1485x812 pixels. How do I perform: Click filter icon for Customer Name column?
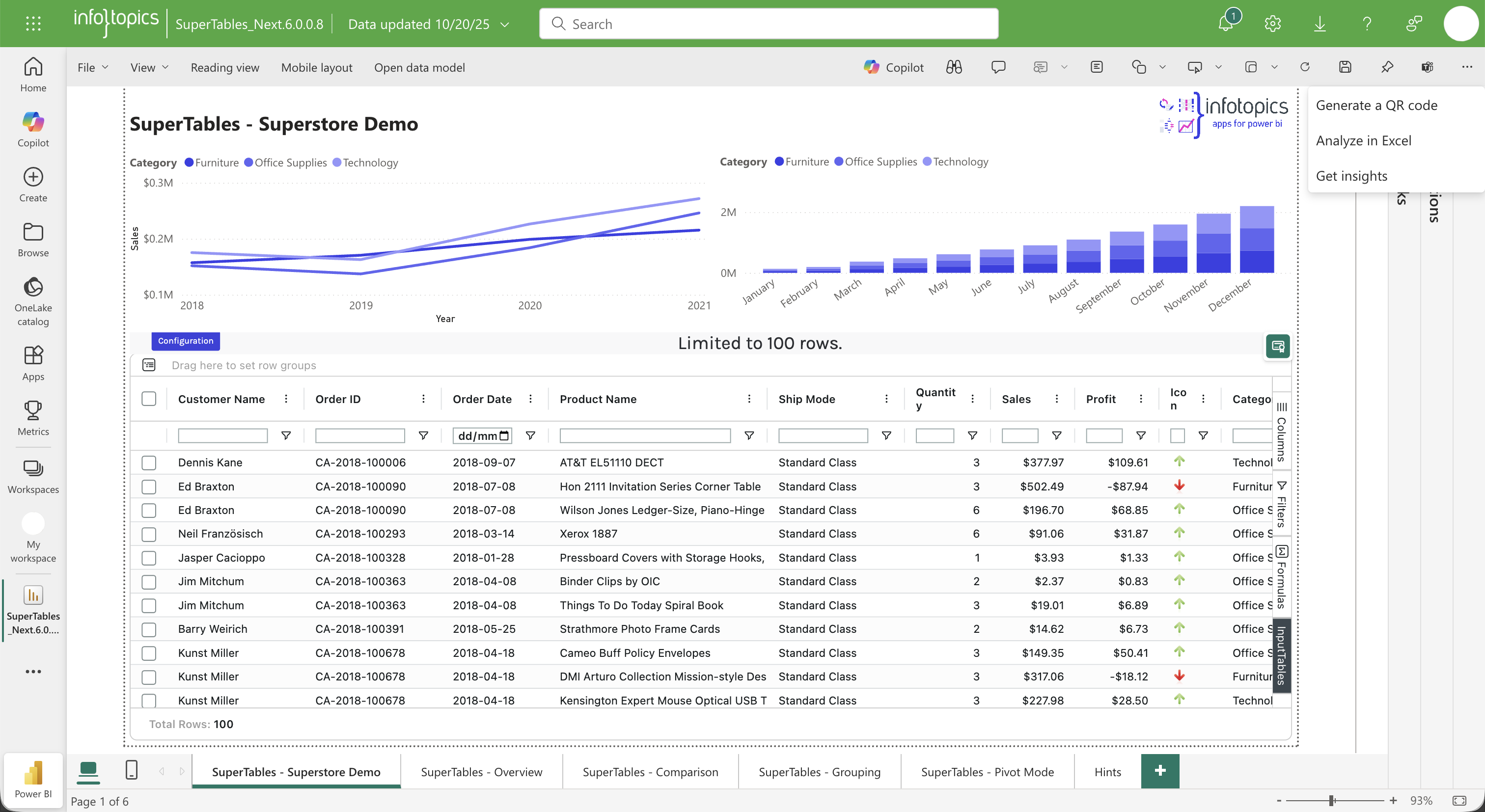(x=285, y=435)
